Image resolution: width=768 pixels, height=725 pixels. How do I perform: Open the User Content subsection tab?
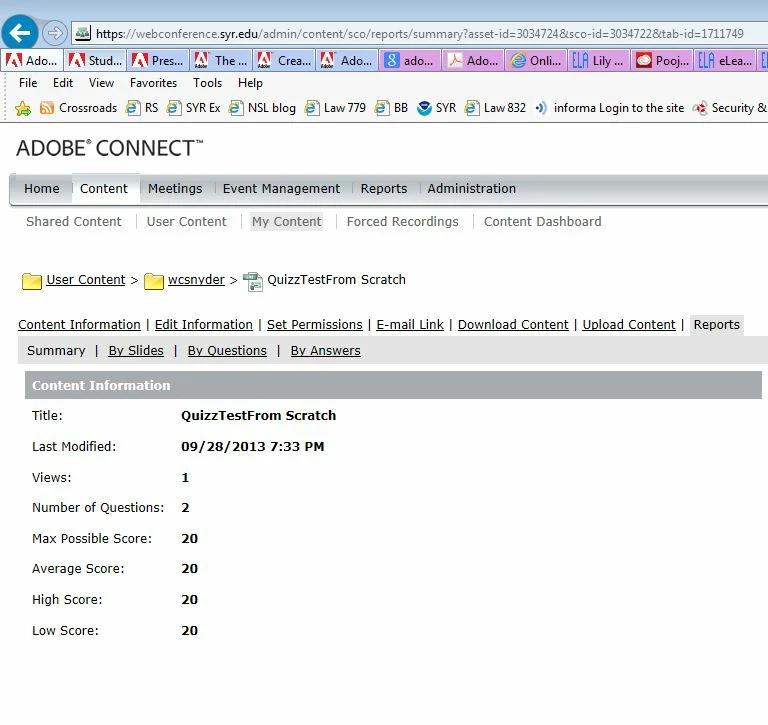187,221
